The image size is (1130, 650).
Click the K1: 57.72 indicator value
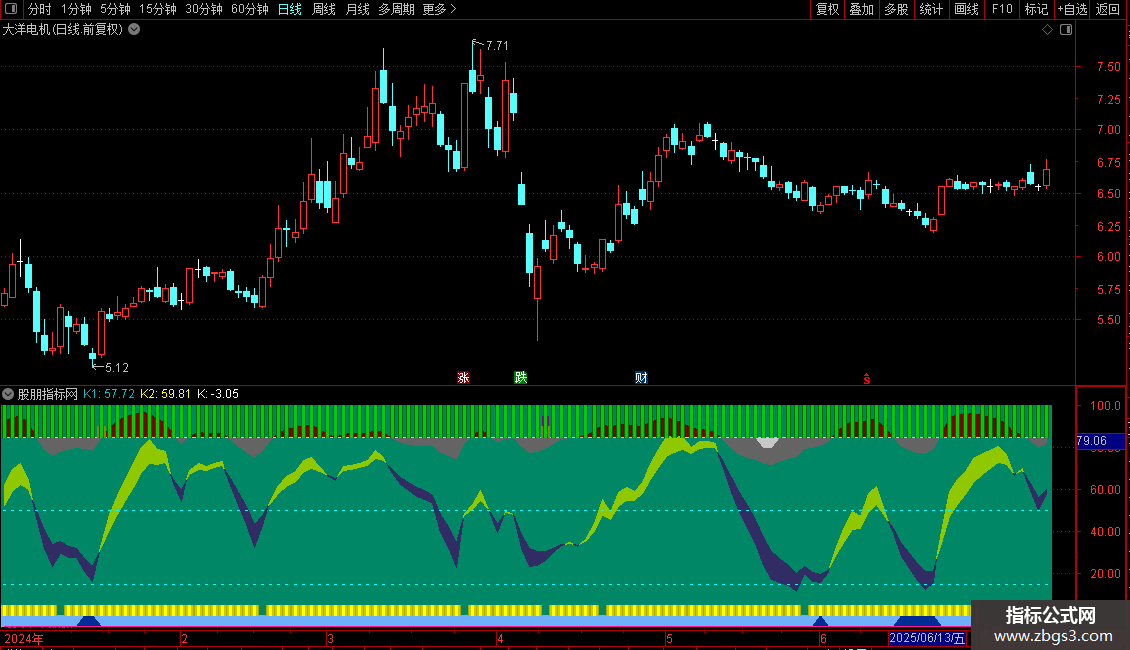109,394
